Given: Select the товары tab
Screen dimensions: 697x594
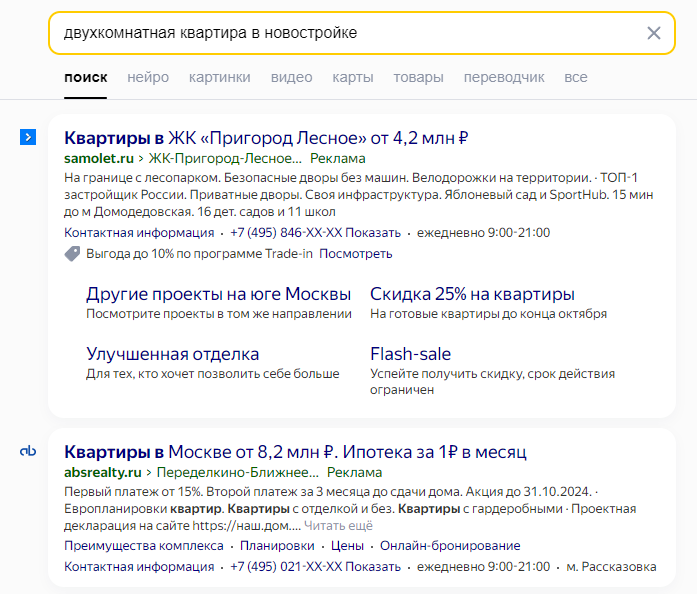Looking at the screenshot, I should pos(418,77).
